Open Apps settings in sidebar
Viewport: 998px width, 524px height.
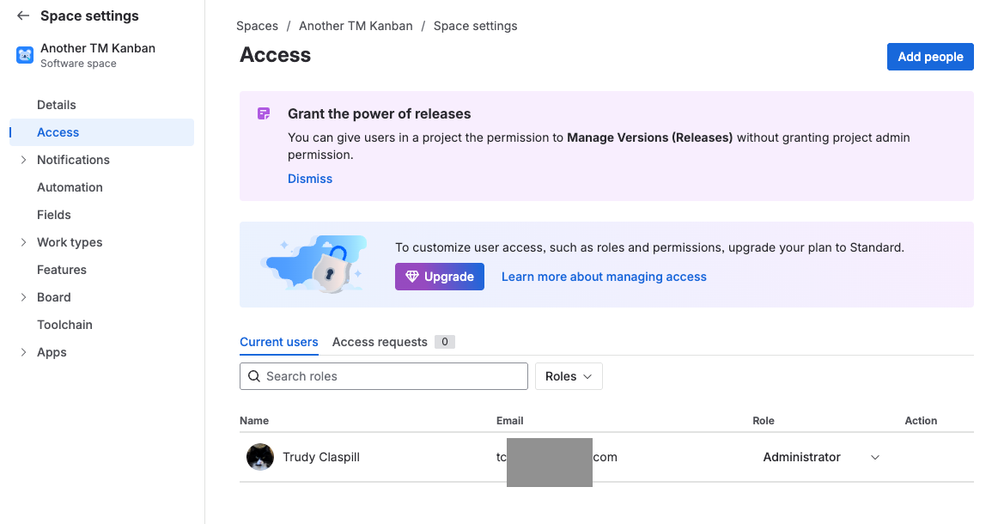point(52,353)
